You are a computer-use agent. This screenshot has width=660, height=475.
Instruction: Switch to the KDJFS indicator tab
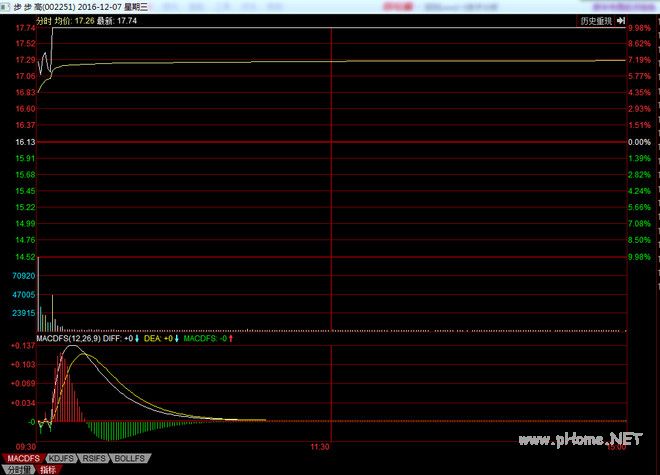(x=61, y=458)
